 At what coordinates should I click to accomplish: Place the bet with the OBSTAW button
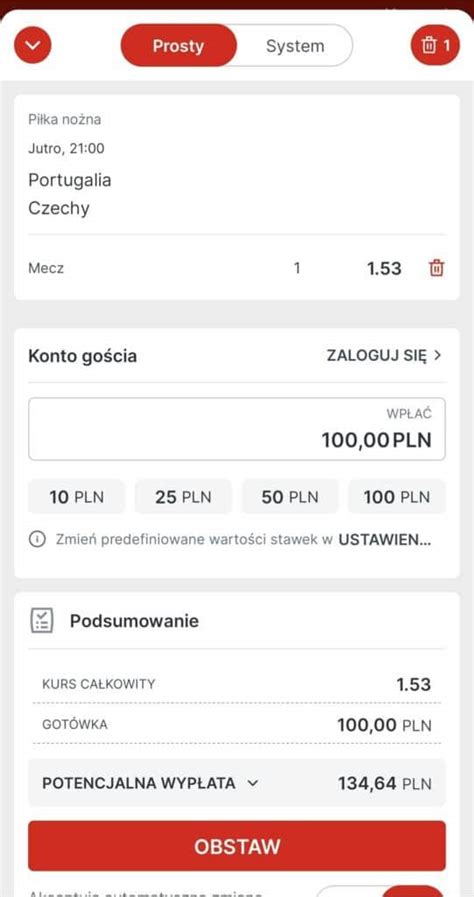(x=237, y=846)
